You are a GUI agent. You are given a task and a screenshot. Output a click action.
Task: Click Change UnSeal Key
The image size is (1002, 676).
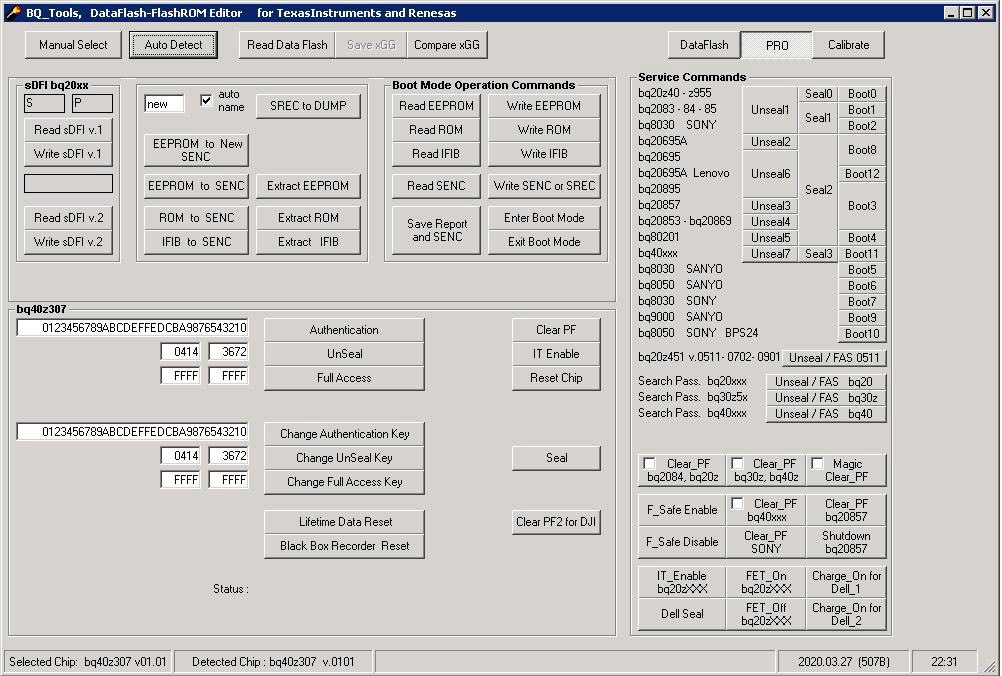[344, 457]
